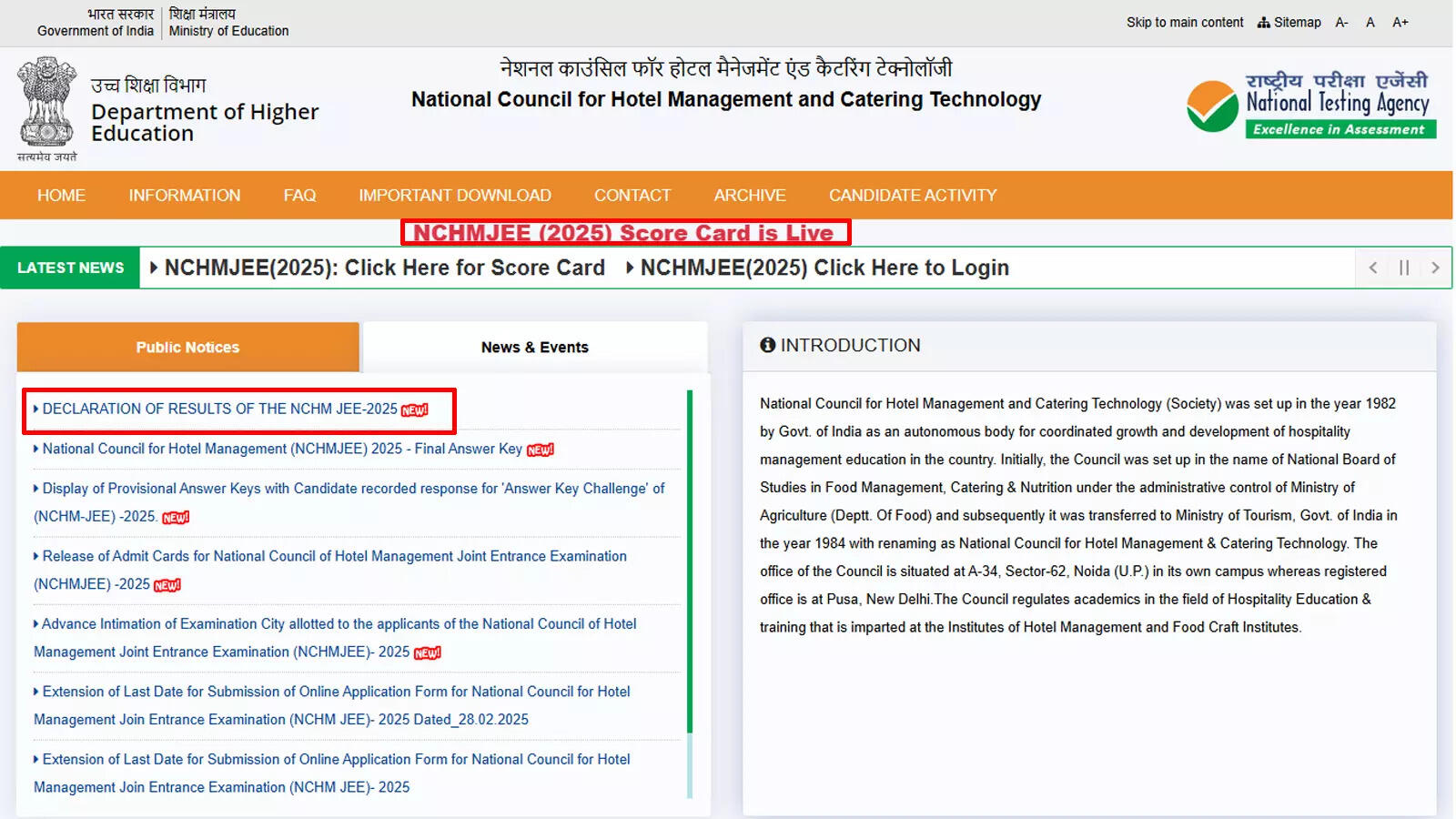
Task: Click the Government of India emblem
Action: coord(46,105)
